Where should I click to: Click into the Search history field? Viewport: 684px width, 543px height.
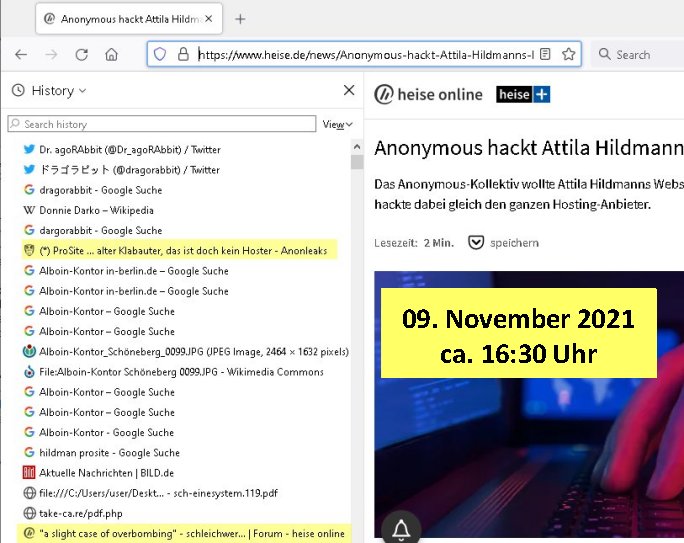click(x=161, y=124)
